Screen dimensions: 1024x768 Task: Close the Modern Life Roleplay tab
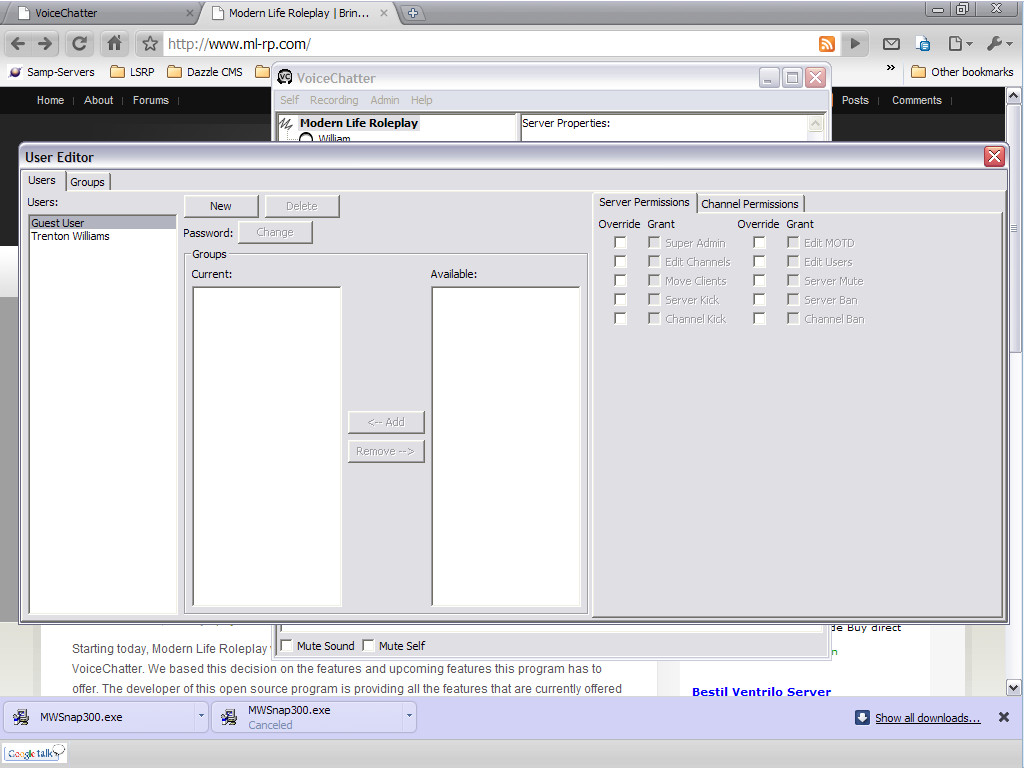pyautogui.click(x=384, y=13)
